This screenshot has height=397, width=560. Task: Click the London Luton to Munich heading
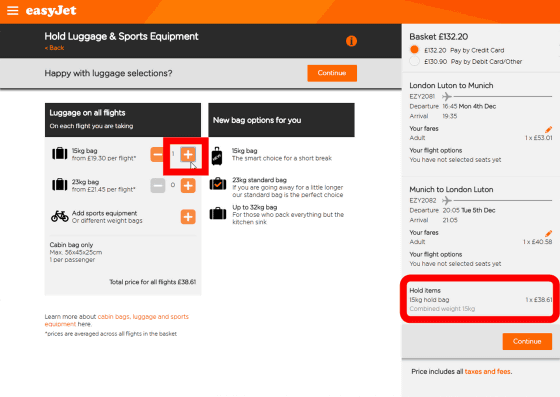451,86
